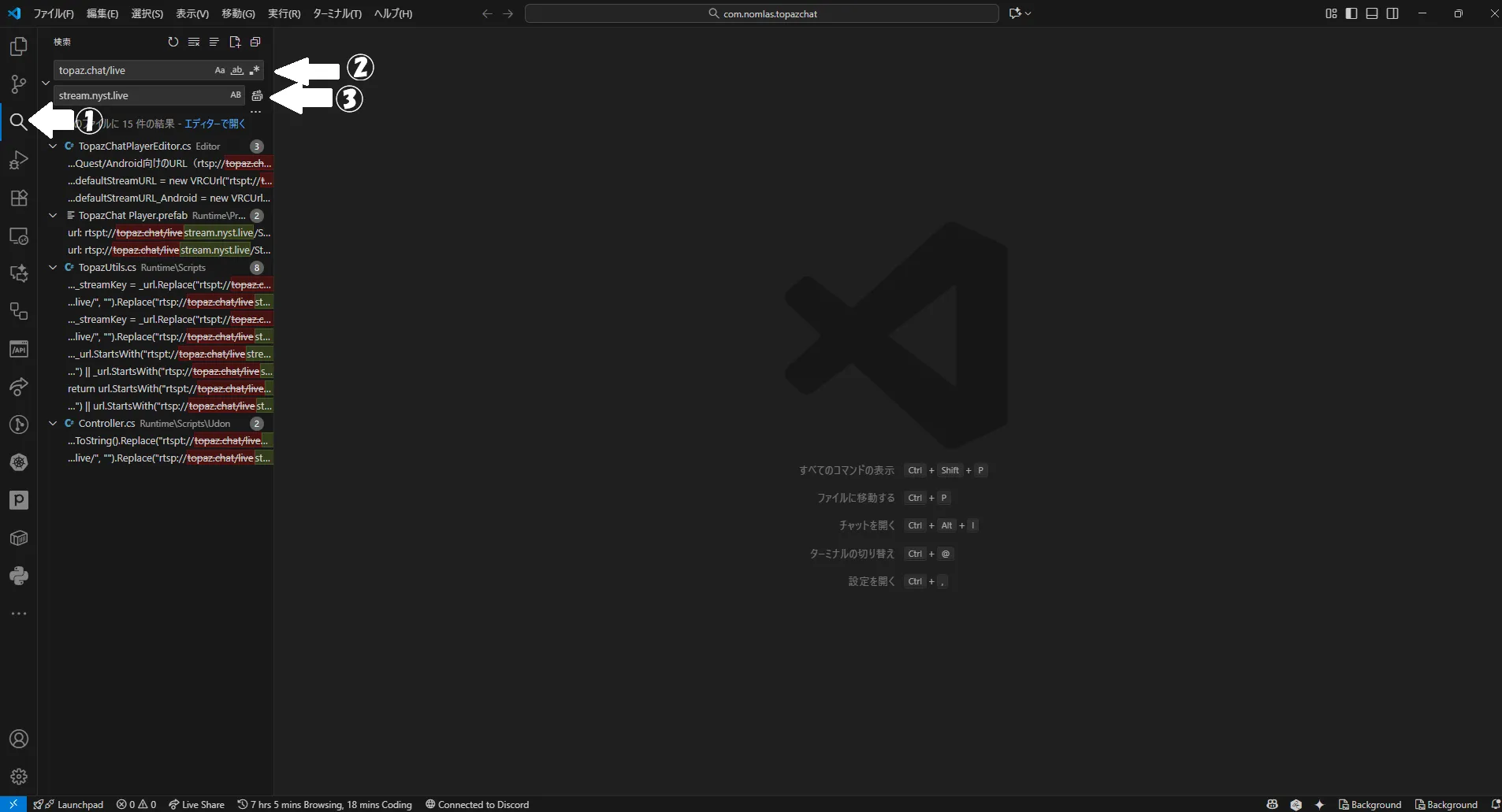Screen dimensions: 1502x812
Task: Toggle the bottom panel layout button
Action: point(1372,13)
